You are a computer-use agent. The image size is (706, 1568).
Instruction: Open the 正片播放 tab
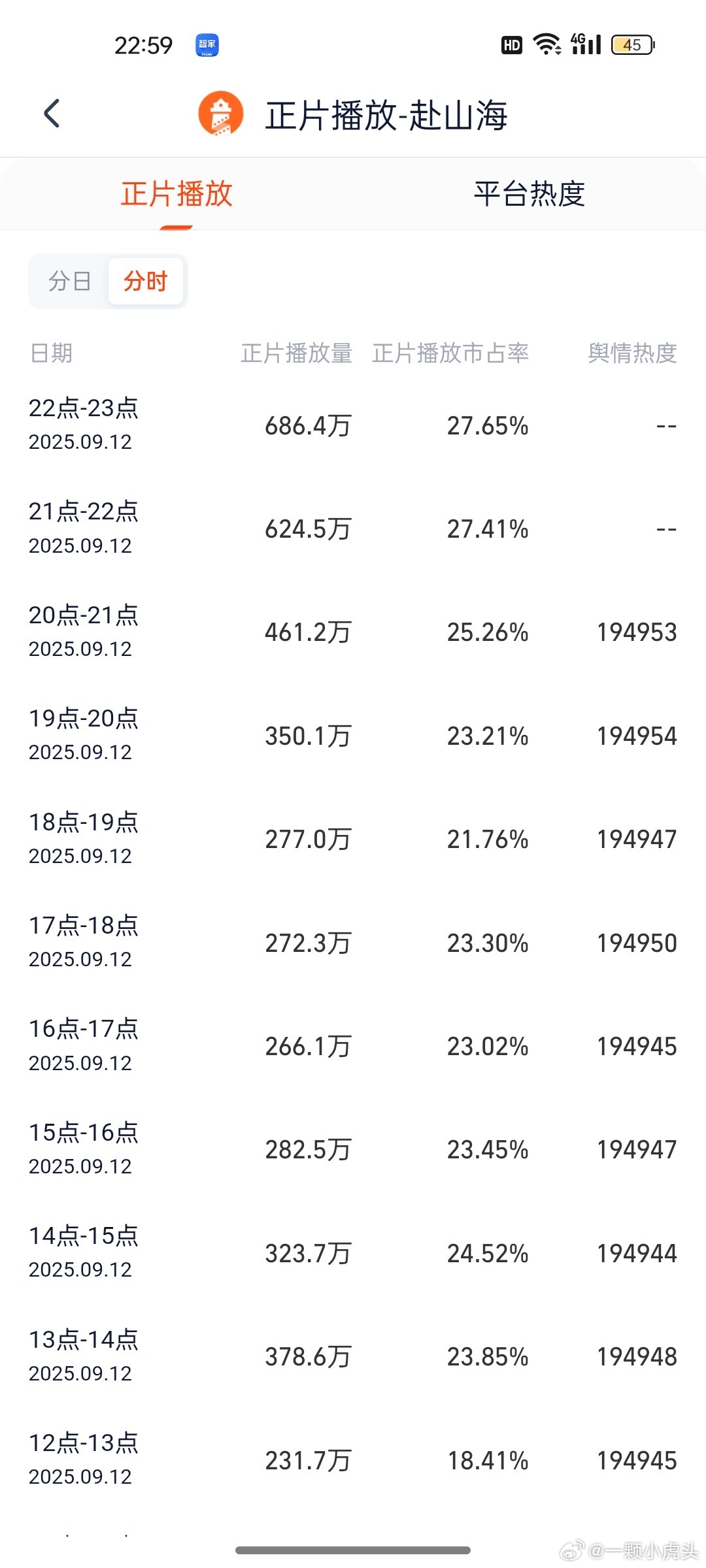pos(176,194)
